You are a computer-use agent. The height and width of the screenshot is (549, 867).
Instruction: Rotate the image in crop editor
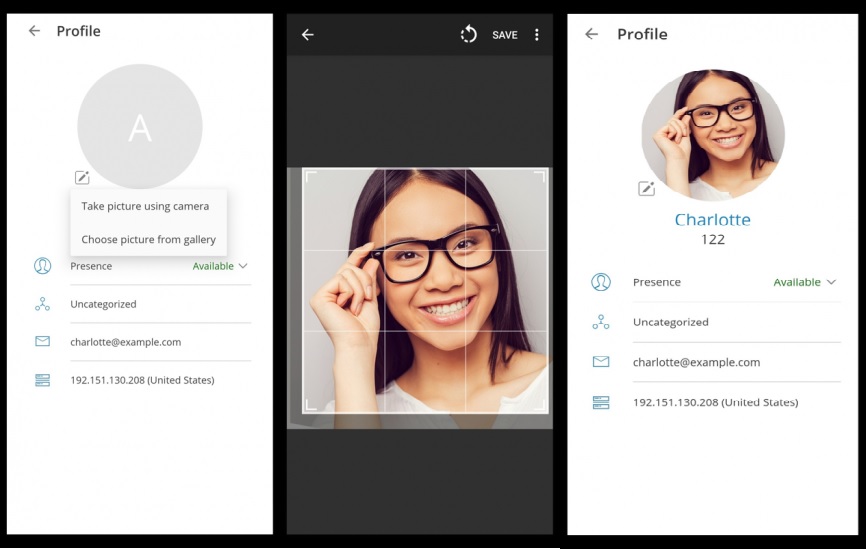tap(468, 34)
